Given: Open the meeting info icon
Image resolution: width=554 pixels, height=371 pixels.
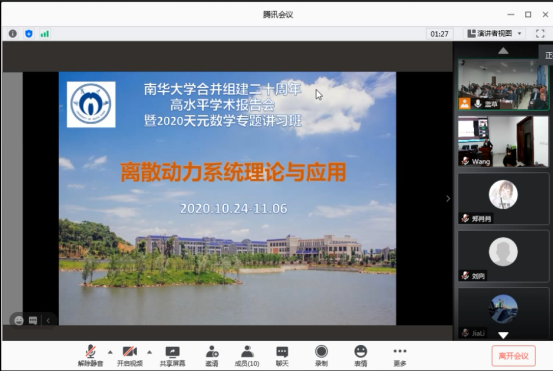Looking at the screenshot, I should pyautogui.click(x=13, y=34).
